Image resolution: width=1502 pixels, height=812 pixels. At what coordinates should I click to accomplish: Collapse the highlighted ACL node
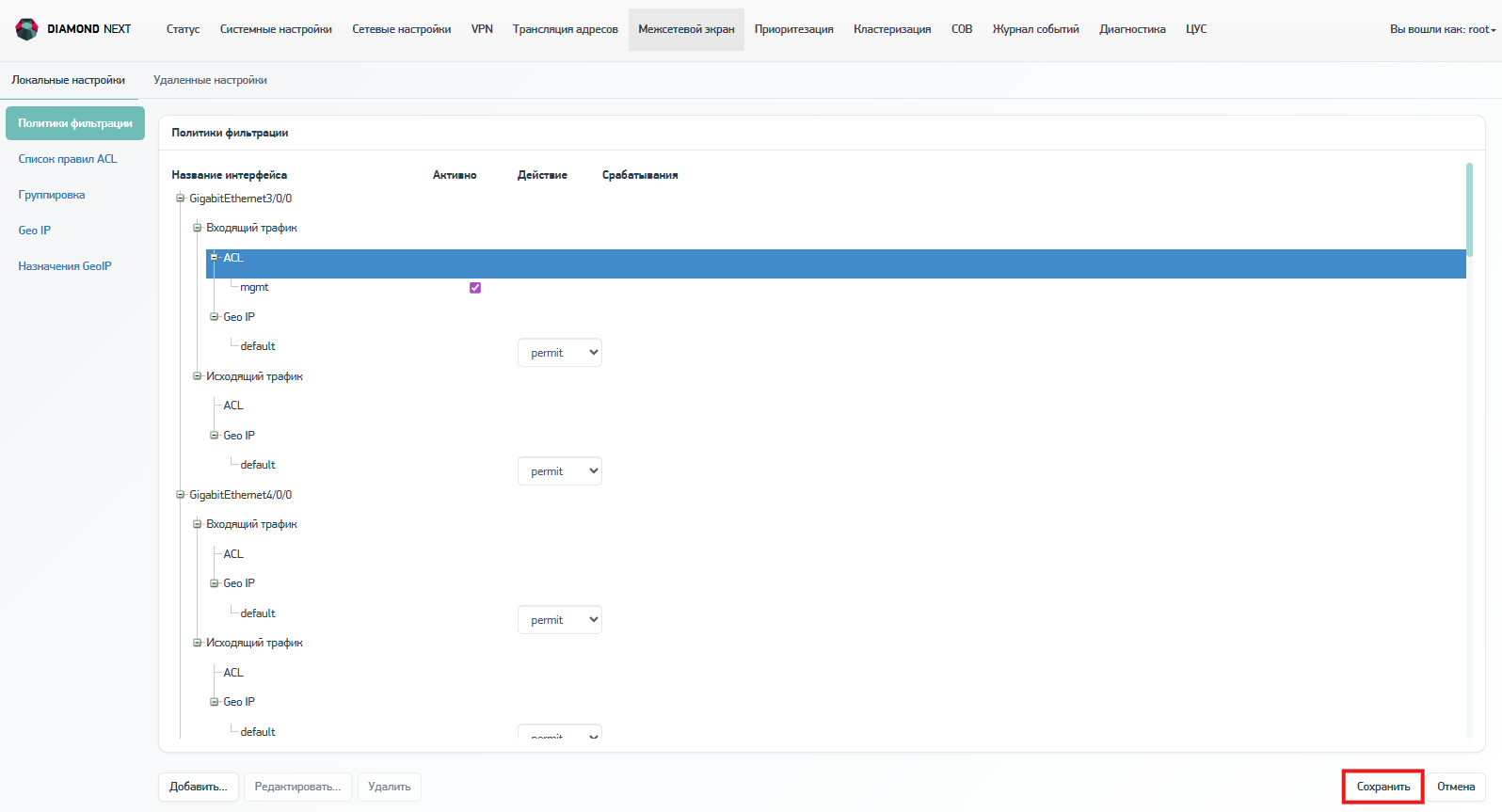(215, 258)
